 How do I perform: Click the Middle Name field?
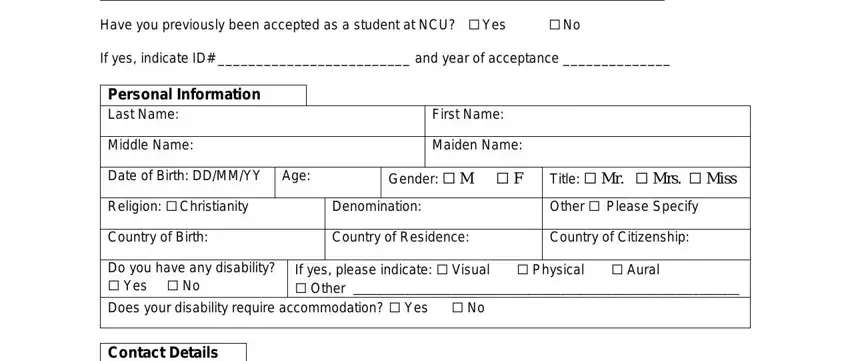(262, 152)
